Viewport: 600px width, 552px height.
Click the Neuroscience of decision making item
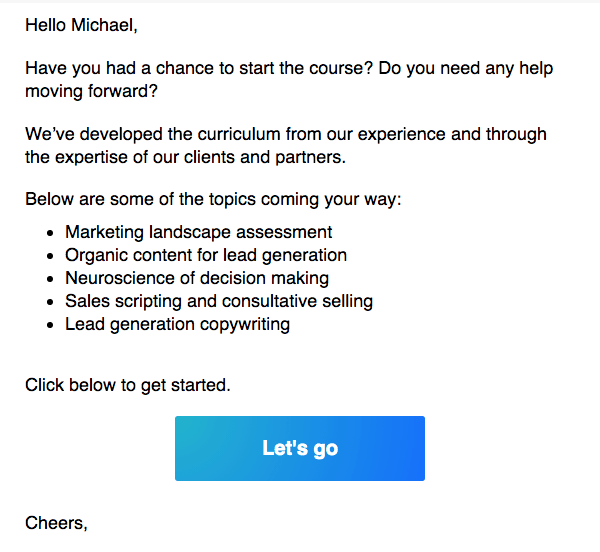(197, 278)
